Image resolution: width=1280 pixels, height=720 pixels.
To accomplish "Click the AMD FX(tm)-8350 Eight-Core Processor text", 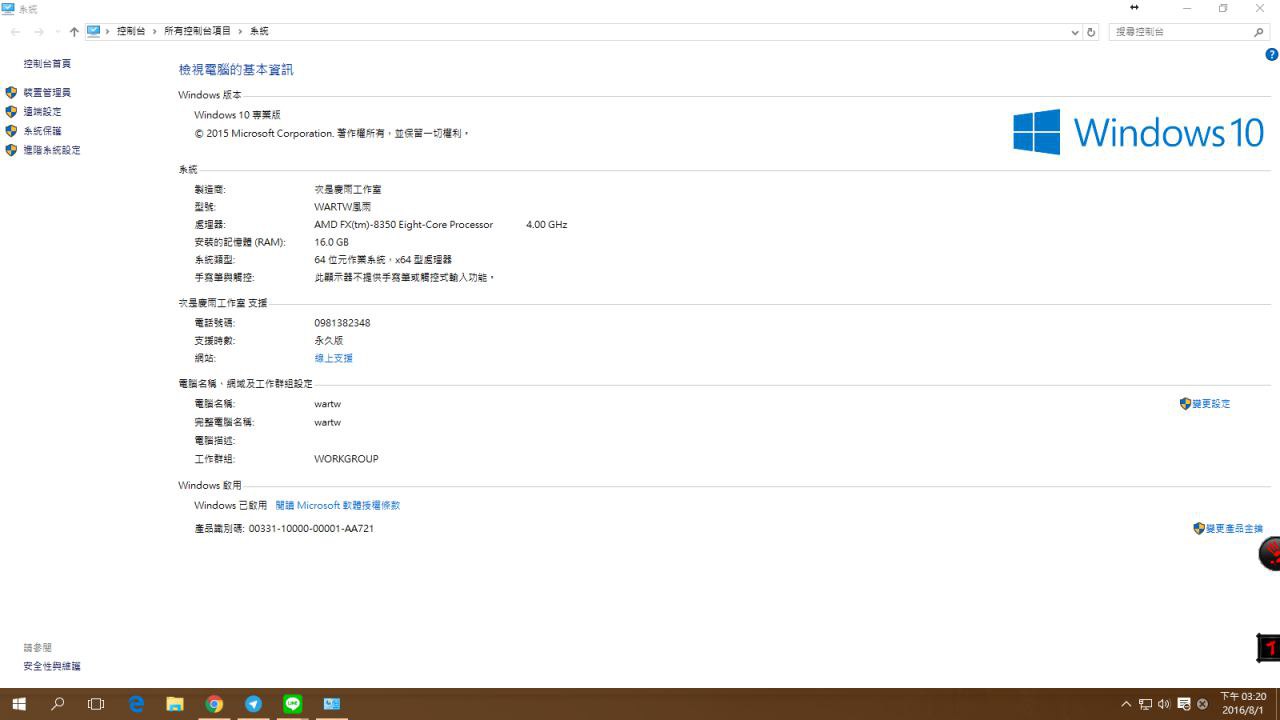I will (x=403, y=225).
